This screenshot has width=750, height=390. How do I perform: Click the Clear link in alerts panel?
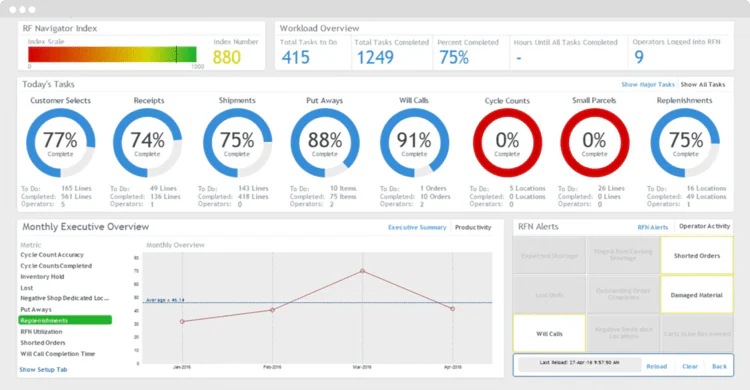pyautogui.click(x=690, y=367)
